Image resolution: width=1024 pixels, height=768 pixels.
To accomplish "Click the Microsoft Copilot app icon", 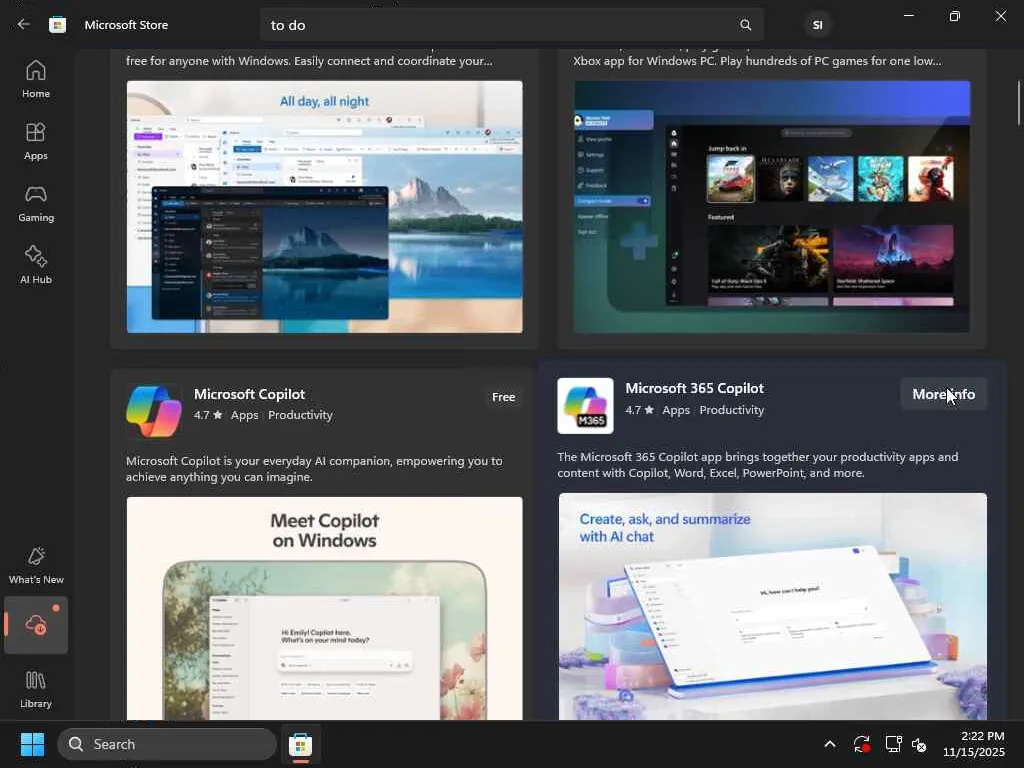I will (153, 411).
